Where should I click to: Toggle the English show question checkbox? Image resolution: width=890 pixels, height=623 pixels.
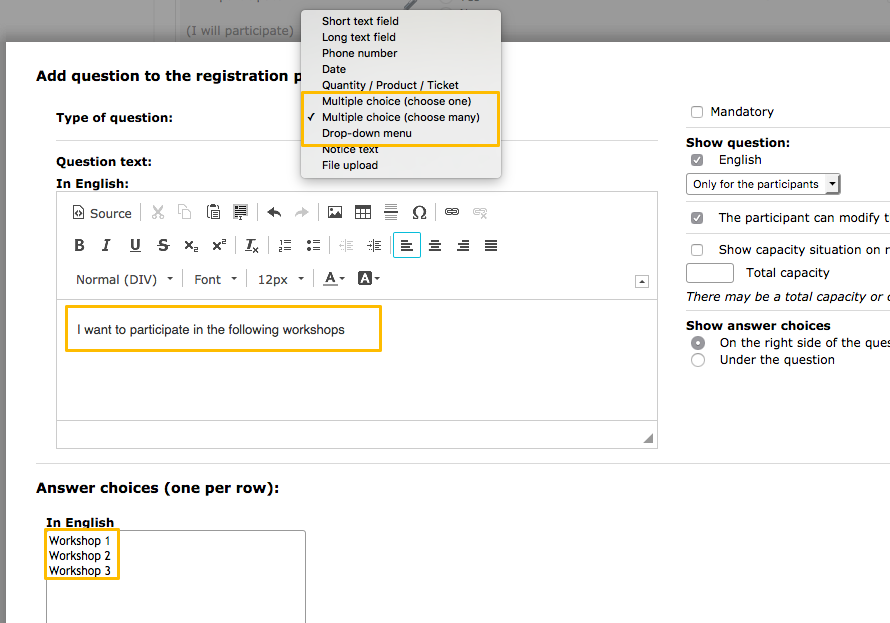(697, 160)
